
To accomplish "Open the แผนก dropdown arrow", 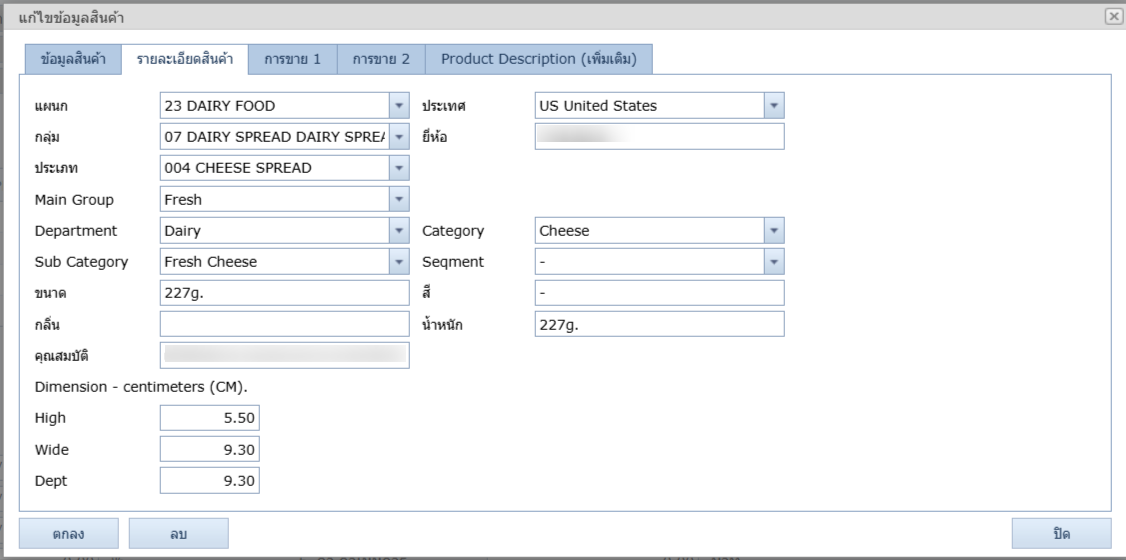I will (399, 106).
